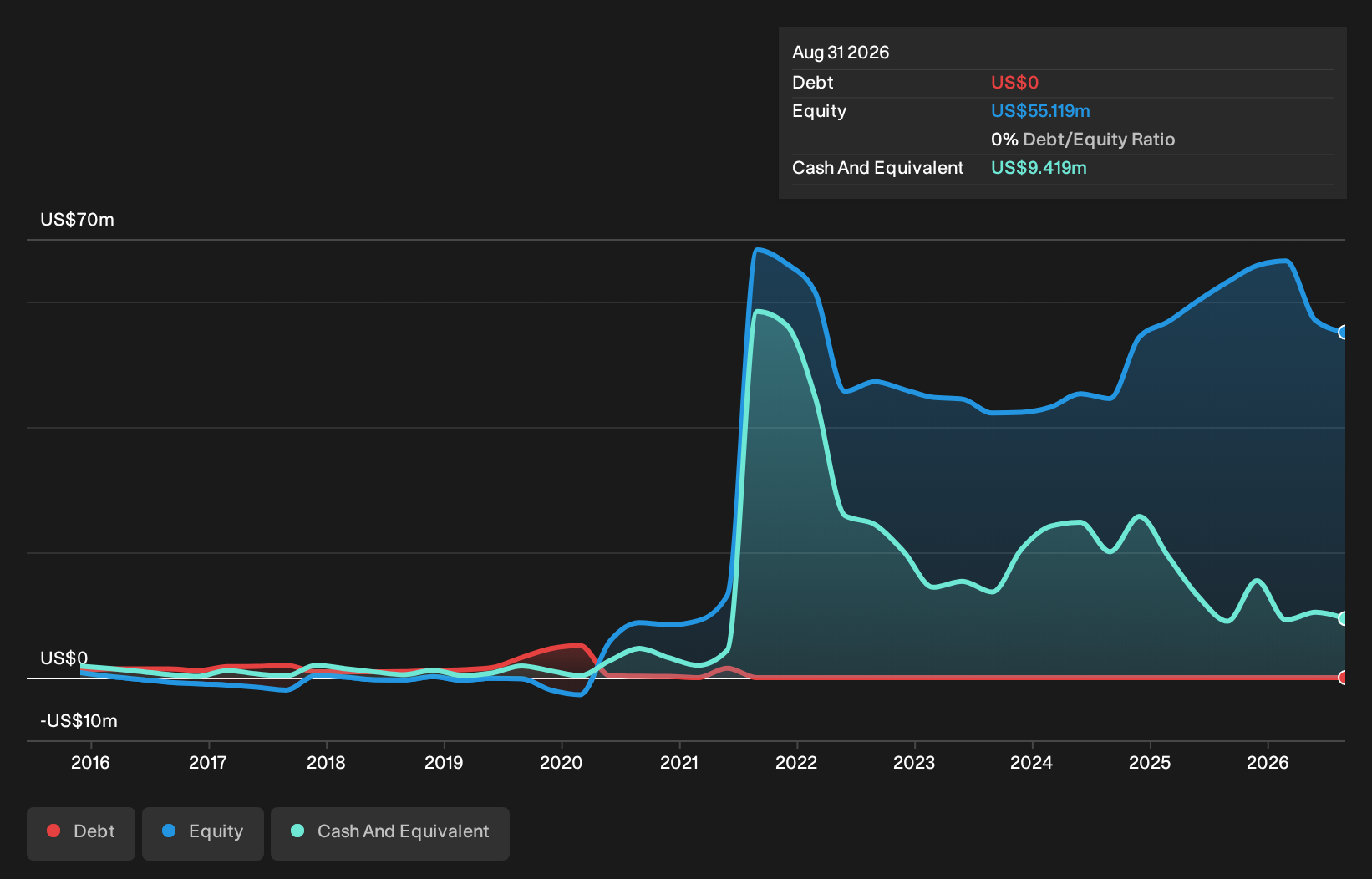Click the Aug 31 2026 tooltip date

tap(841, 53)
